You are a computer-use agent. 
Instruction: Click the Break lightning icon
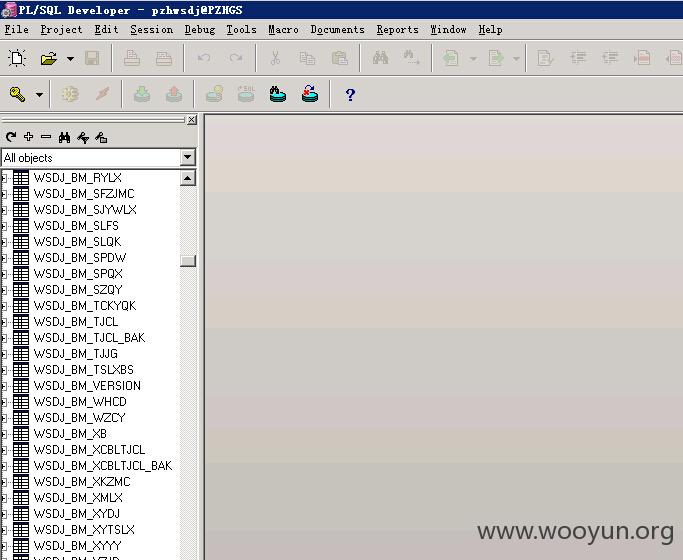click(103, 94)
